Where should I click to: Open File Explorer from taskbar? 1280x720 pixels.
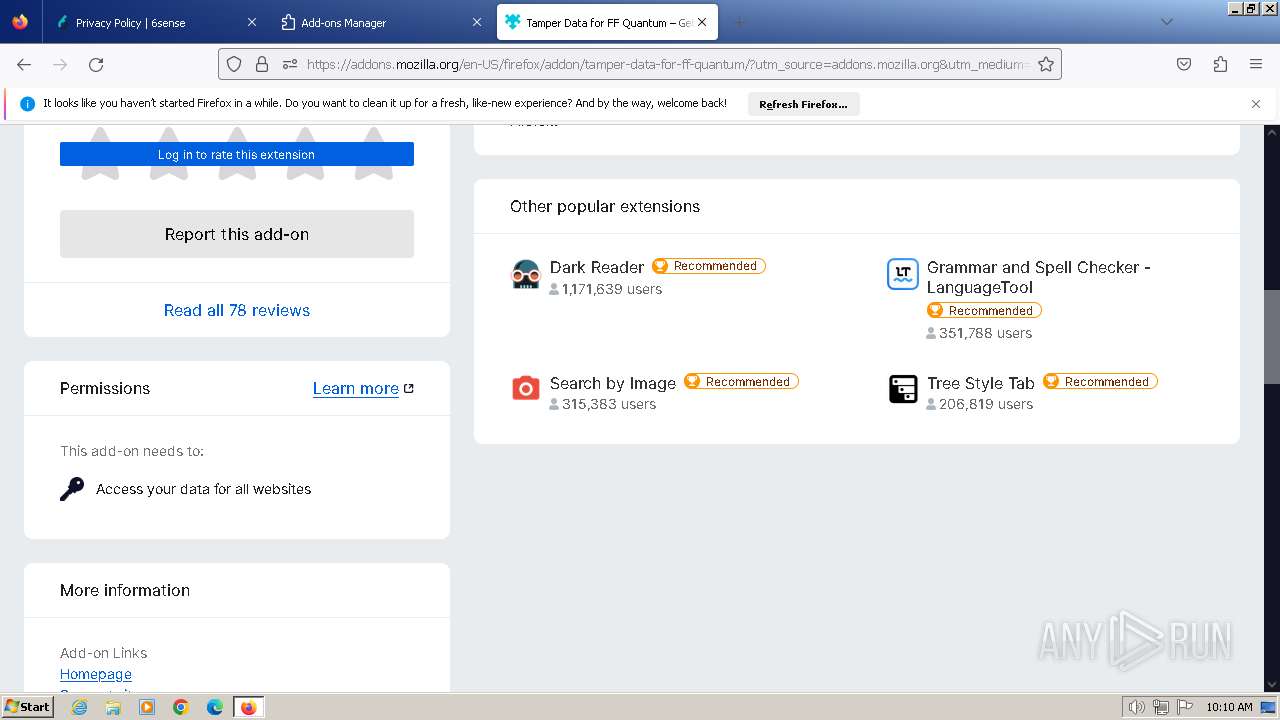113,707
